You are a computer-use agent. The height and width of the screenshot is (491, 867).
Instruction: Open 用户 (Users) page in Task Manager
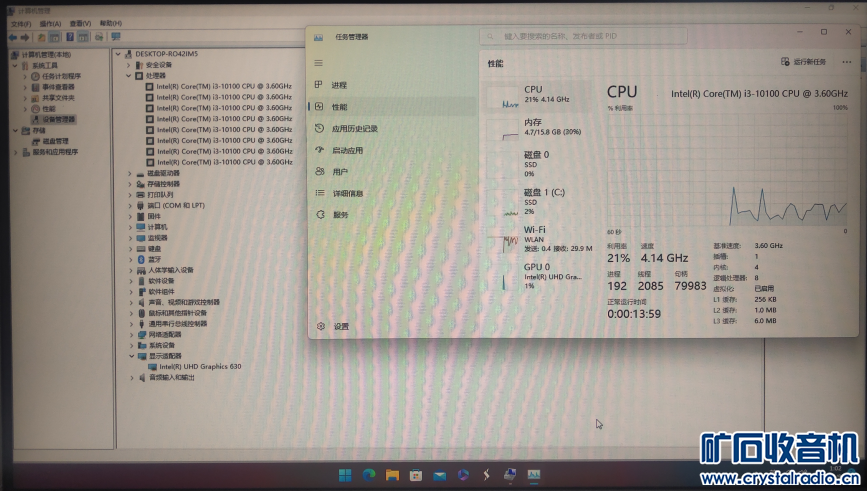pyautogui.click(x=391, y=171)
